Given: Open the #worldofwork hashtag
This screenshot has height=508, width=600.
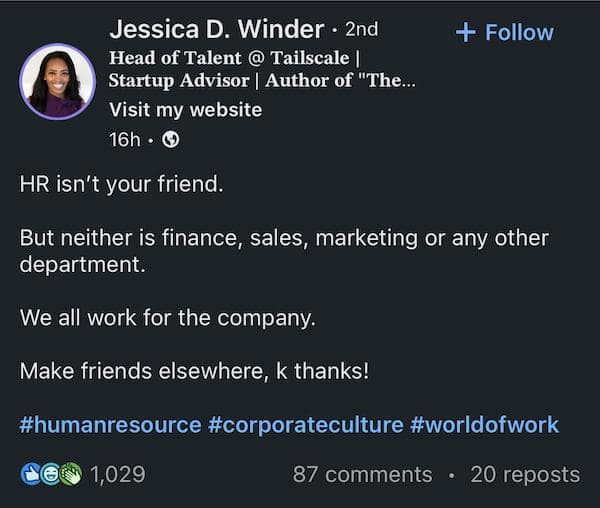Looking at the screenshot, I should pos(484,424).
